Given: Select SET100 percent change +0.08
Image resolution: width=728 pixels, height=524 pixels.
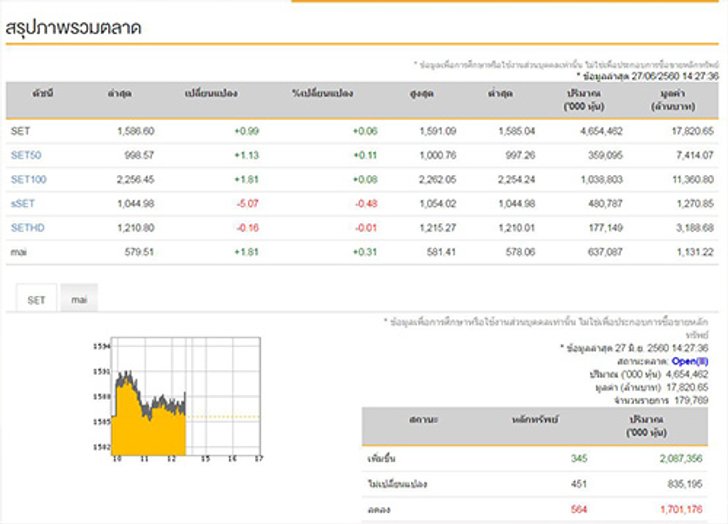Looking at the screenshot, I should pyautogui.click(x=365, y=179).
